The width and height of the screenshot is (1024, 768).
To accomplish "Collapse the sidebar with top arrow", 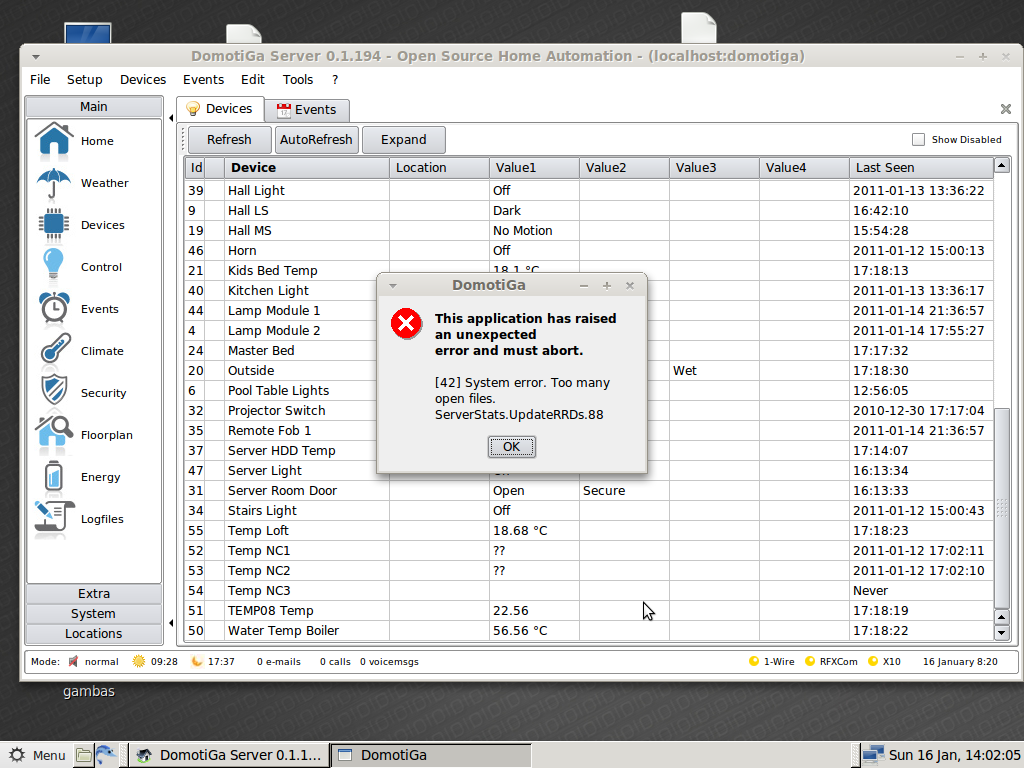I will 171,118.
